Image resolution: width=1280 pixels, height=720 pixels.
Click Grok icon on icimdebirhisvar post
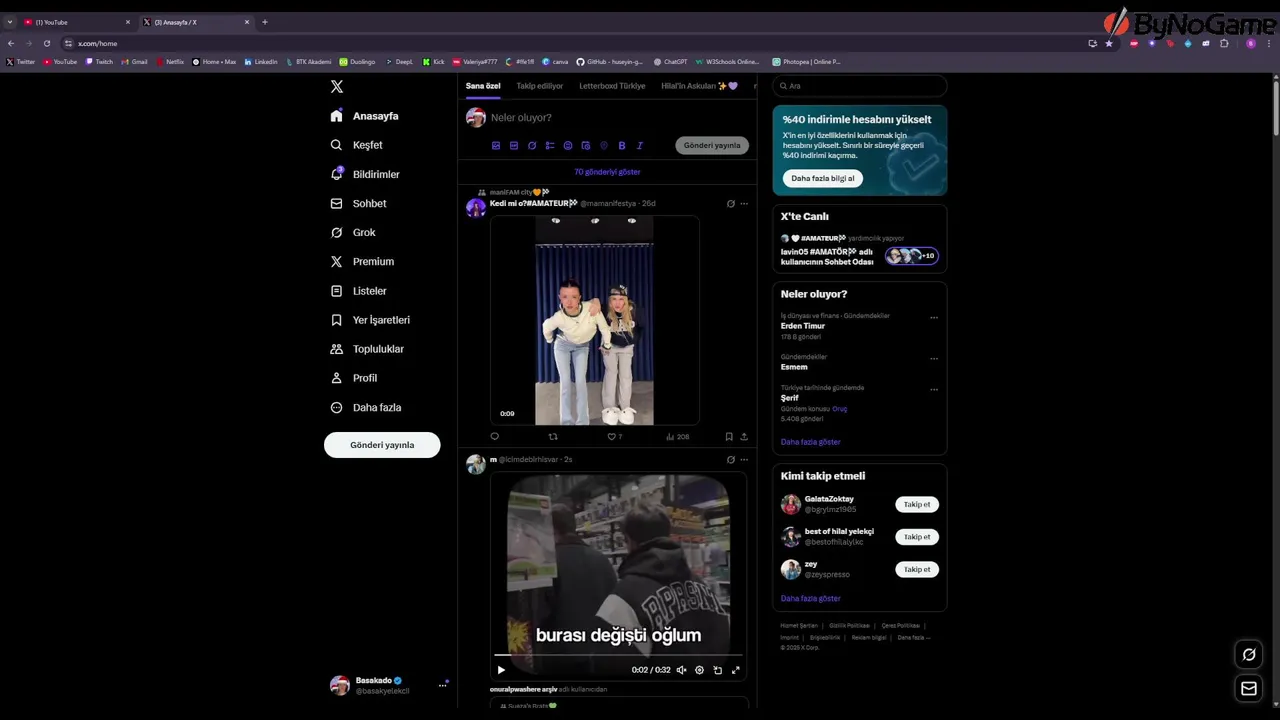point(731,460)
